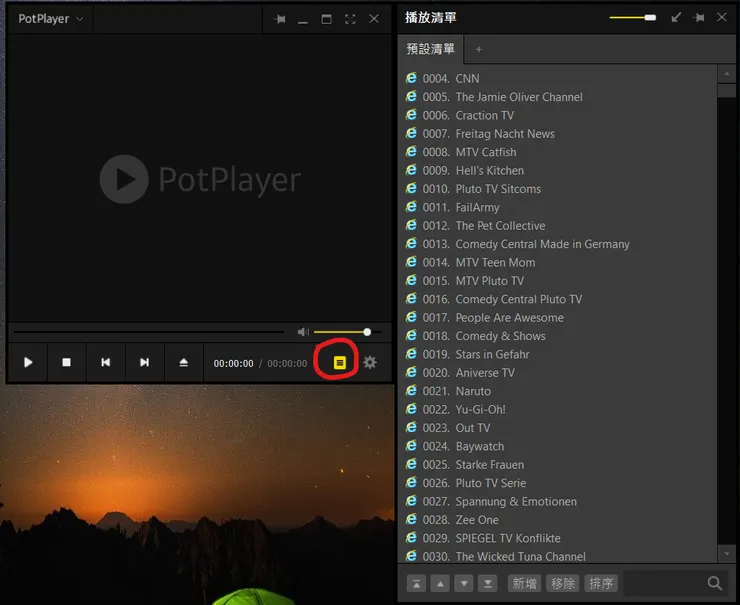Click the Stop playback button
The height and width of the screenshot is (605, 740).
(67, 363)
